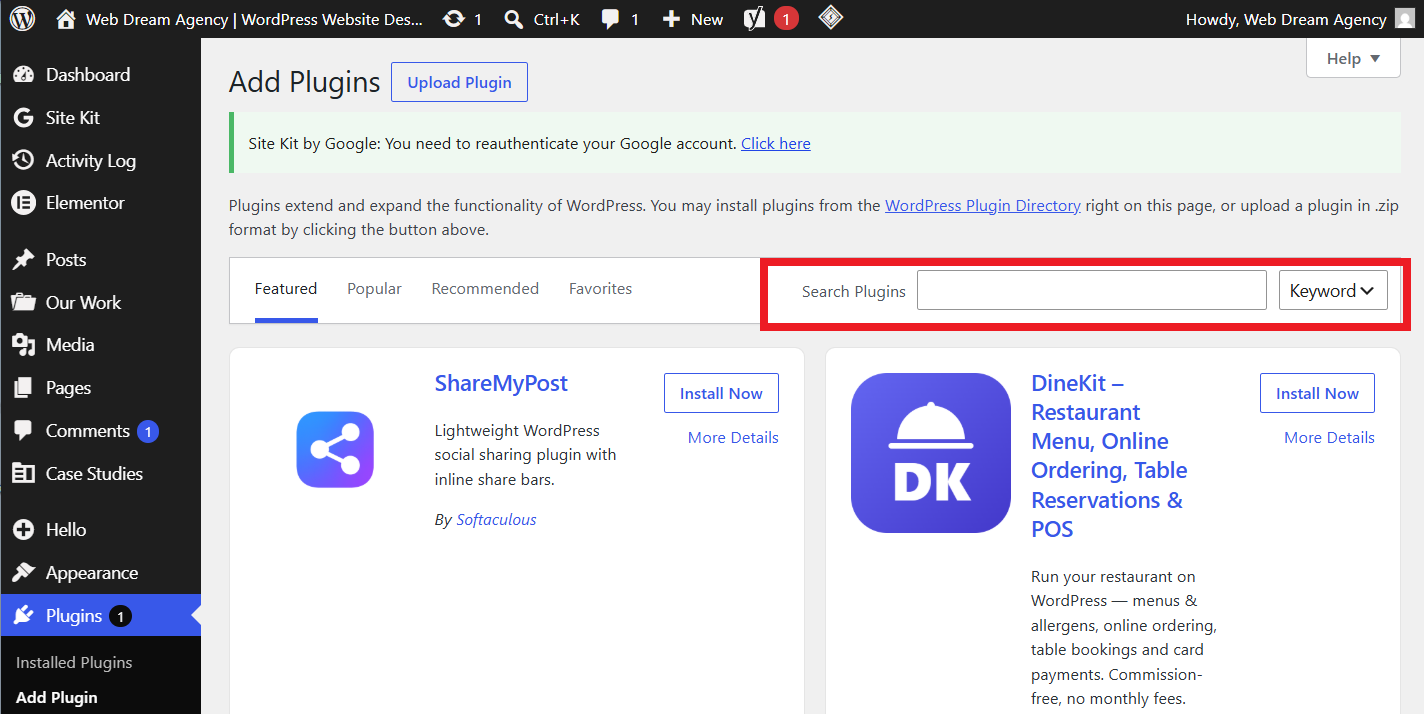Click the Our Work folder icon
Screen dimensions: 1424x714
coord(24,302)
